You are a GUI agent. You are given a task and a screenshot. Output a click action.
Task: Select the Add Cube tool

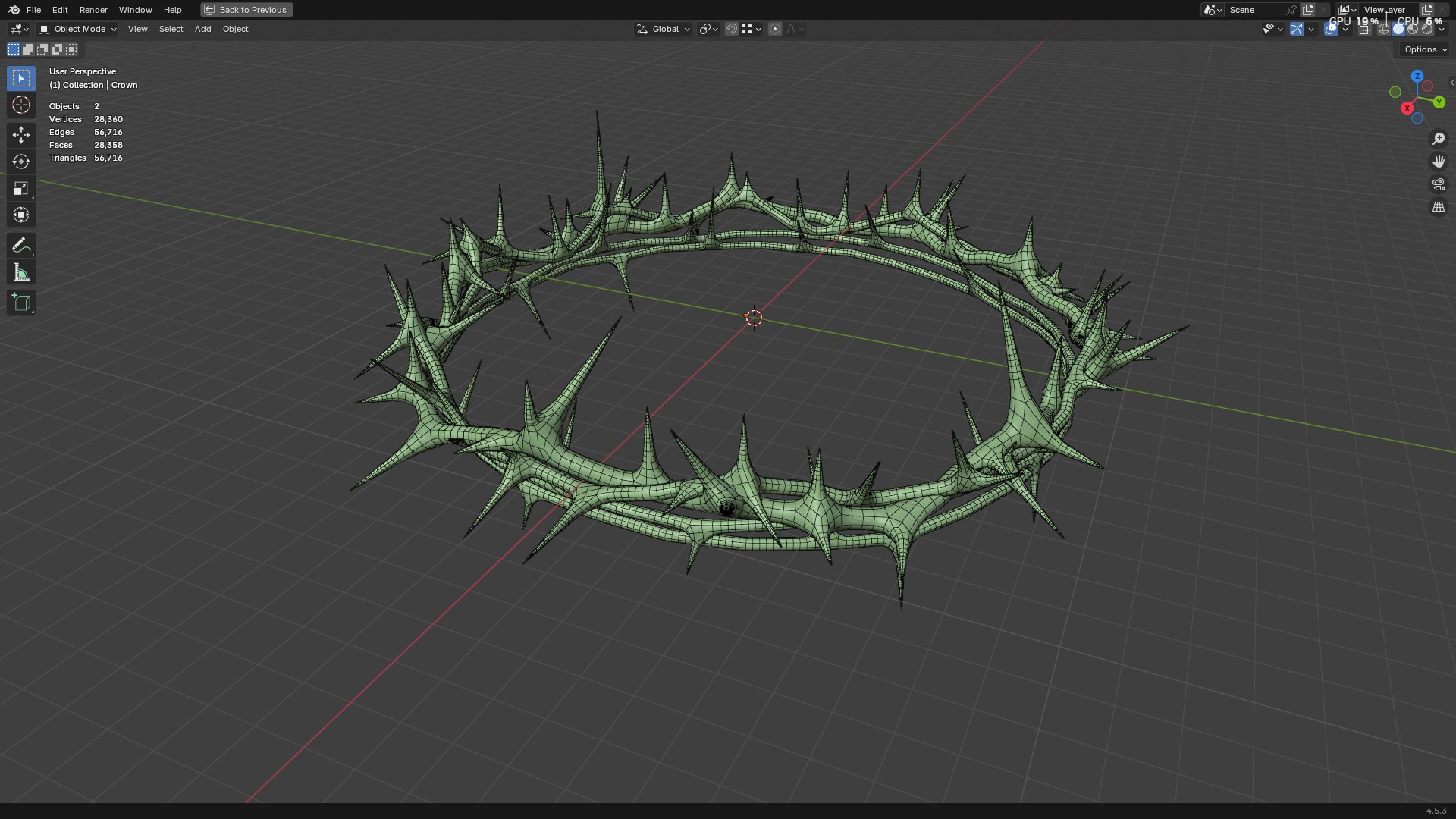(x=21, y=303)
